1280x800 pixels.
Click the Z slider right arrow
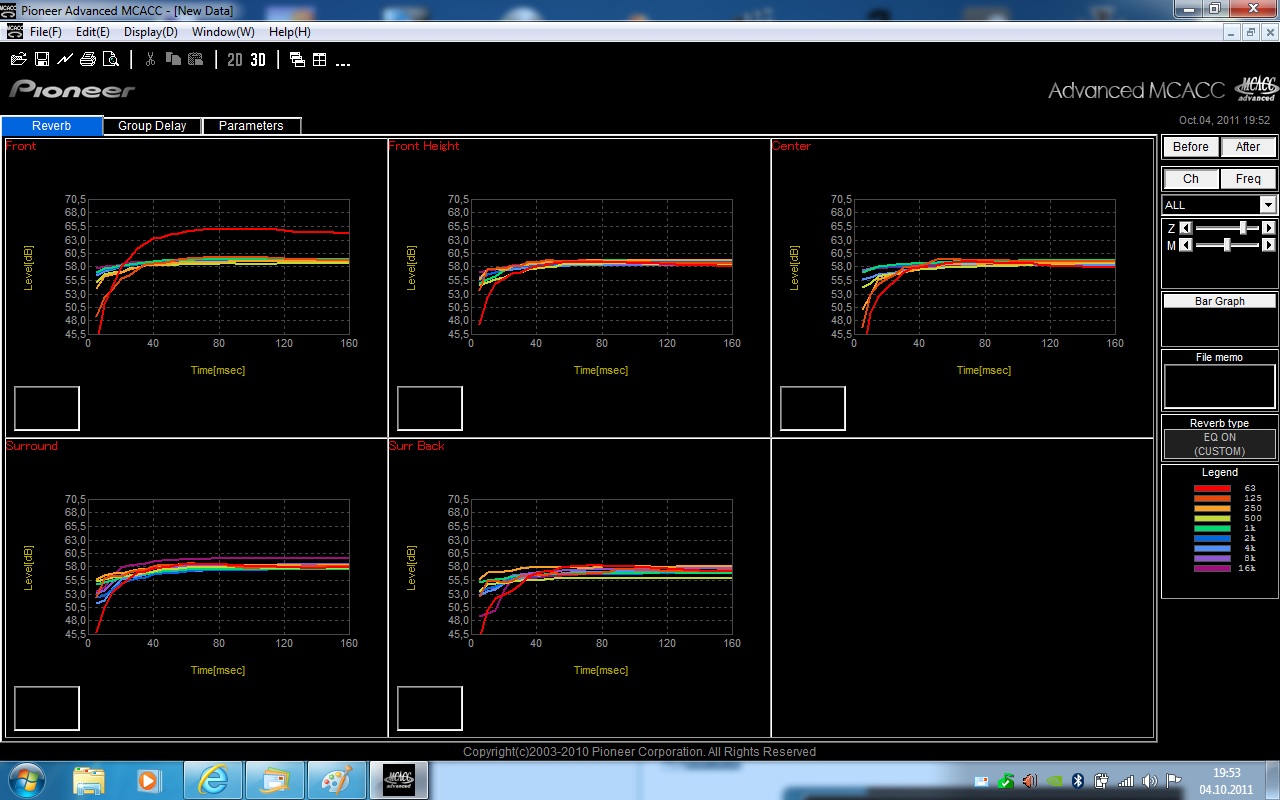[x=1269, y=228]
